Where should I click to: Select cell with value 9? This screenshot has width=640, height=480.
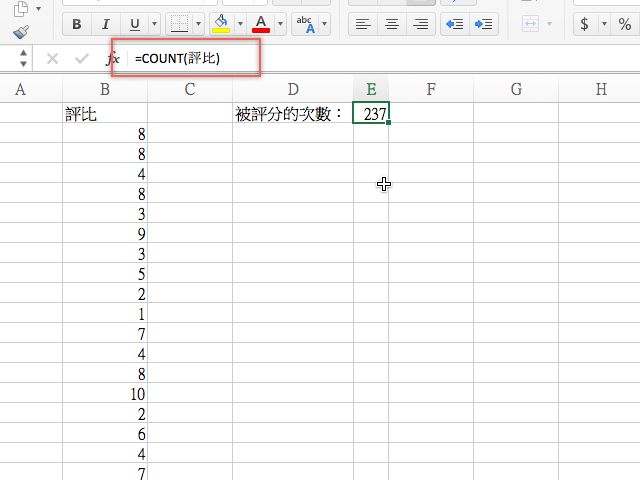pos(105,233)
